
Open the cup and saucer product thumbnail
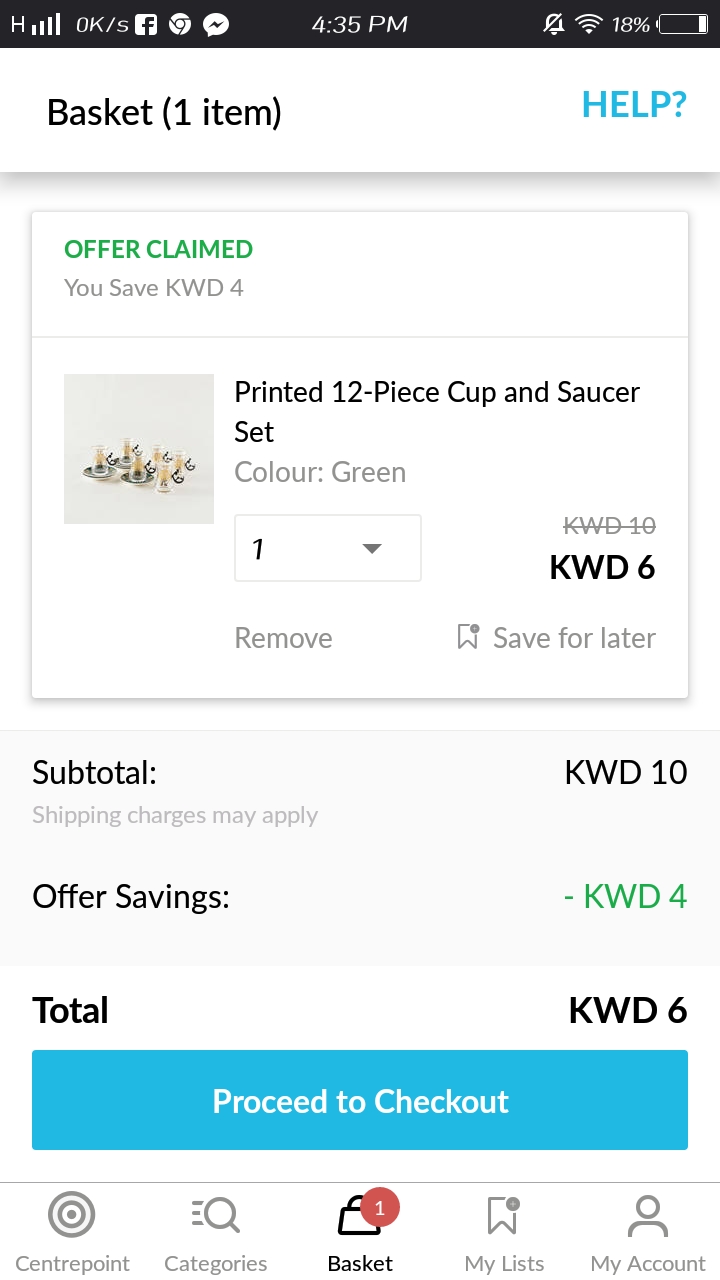click(x=139, y=449)
